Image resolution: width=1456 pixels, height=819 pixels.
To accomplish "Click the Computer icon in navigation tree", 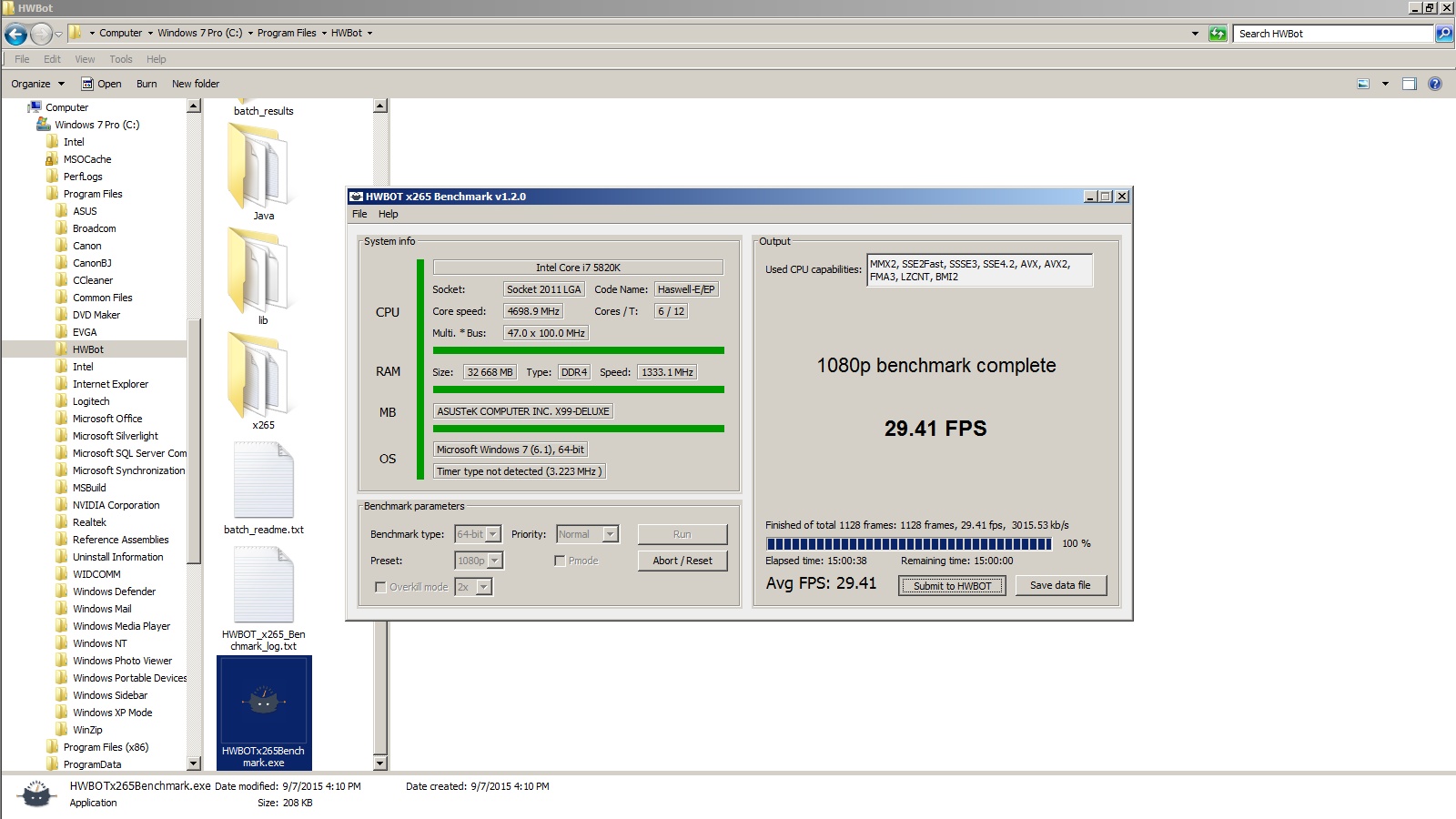I will [x=35, y=107].
